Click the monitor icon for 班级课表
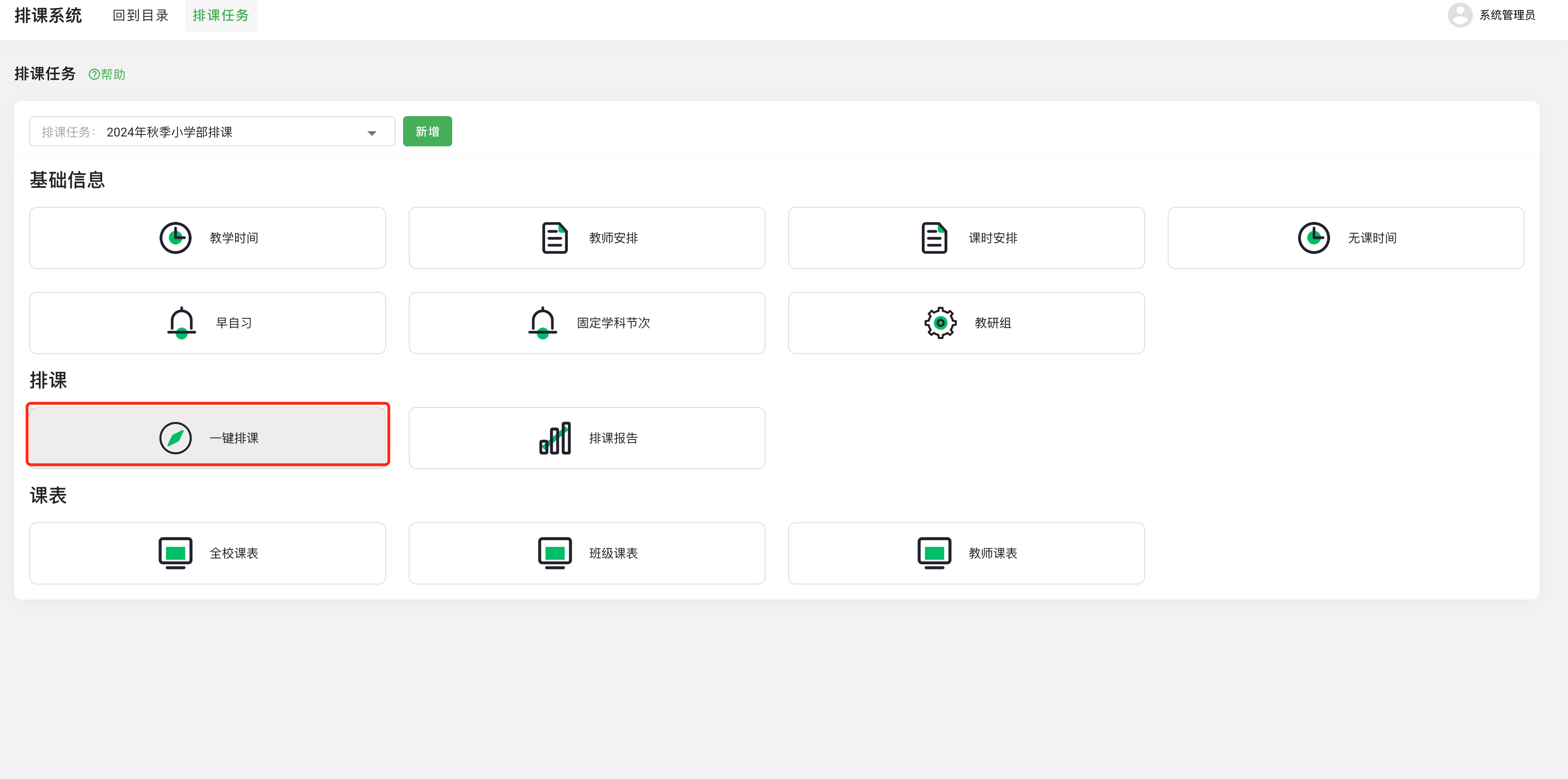 (555, 552)
